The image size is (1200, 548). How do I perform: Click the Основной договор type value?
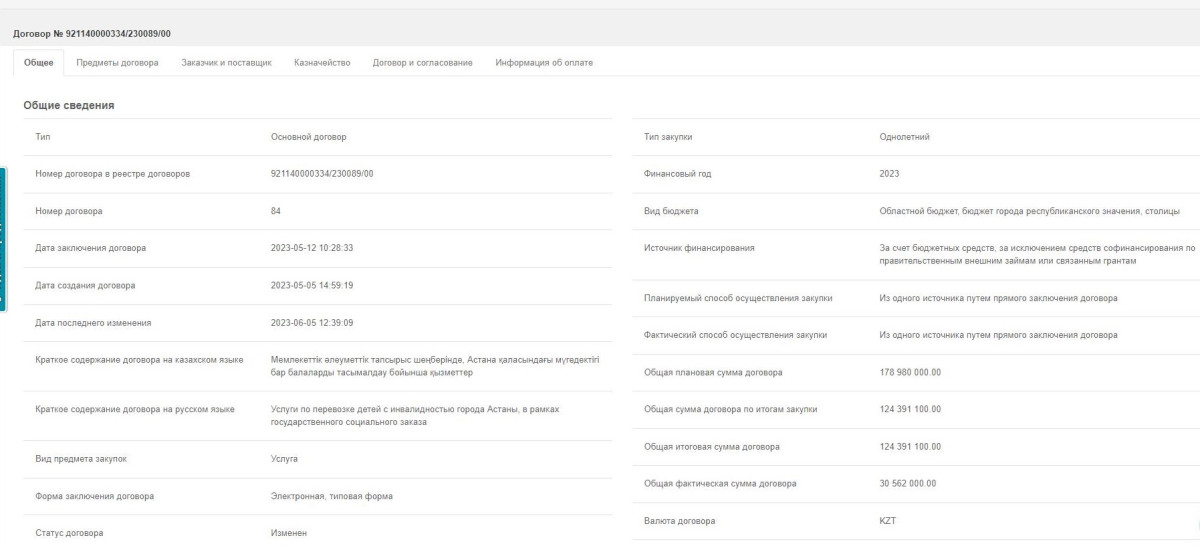point(308,137)
